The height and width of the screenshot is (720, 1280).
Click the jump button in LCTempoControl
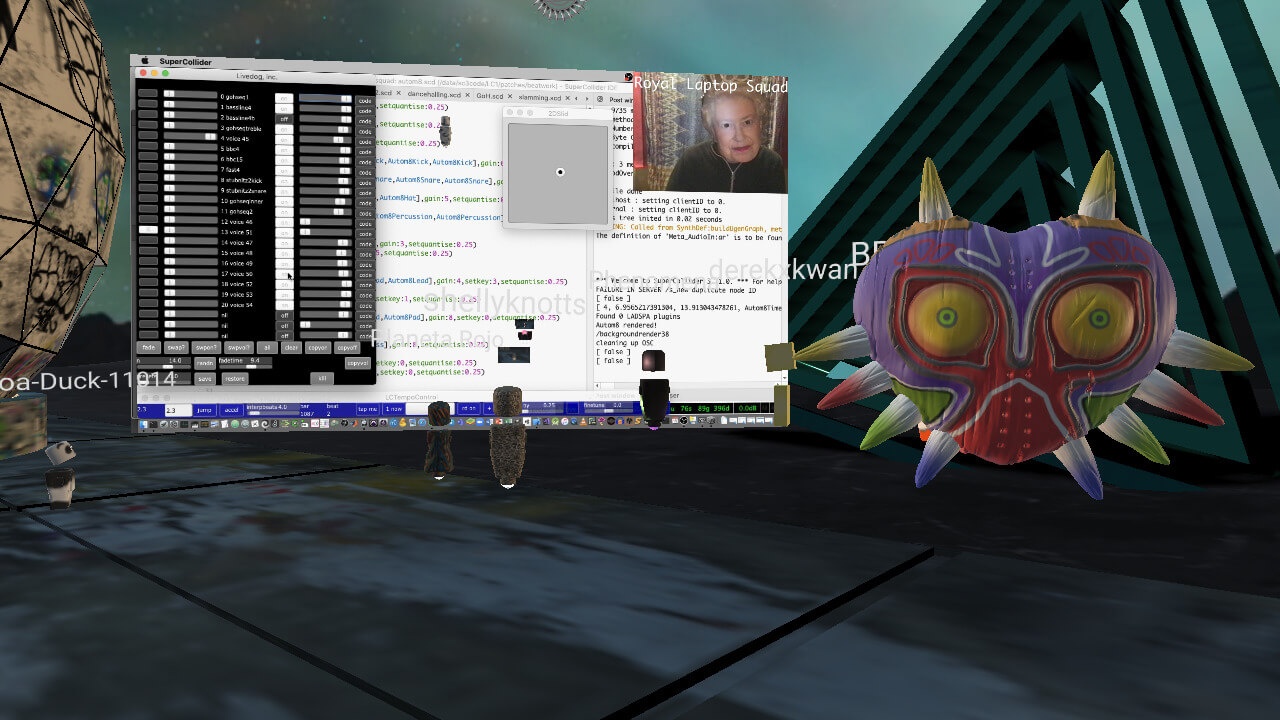click(x=205, y=409)
